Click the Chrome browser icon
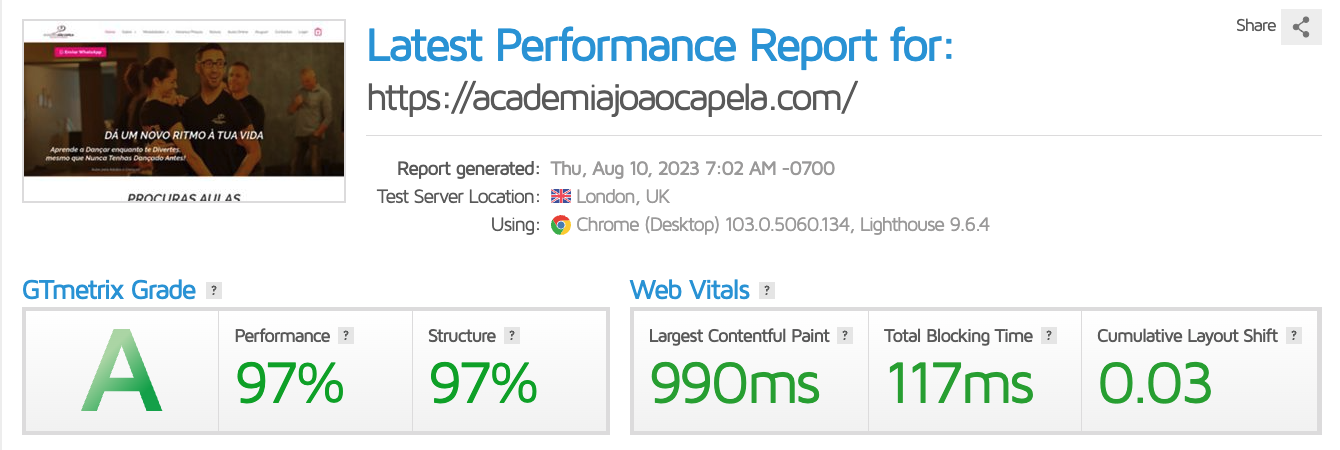Viewport: 1340px width, 450px height. pos(560,225)
